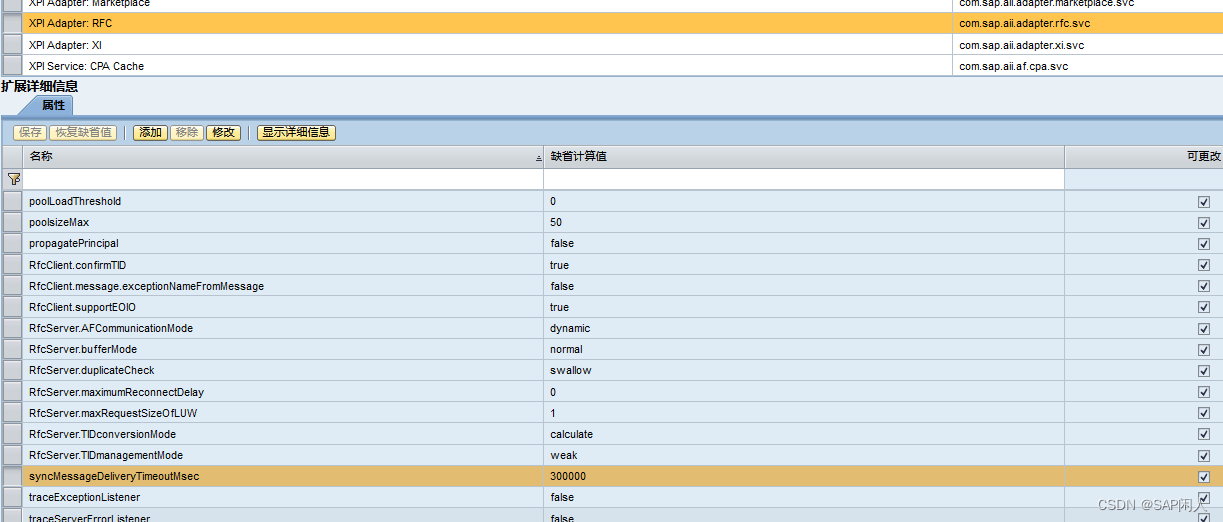Toggle the RfcServer.duplicateCheck modifiable checkbox

click(x=1204, y=370)
